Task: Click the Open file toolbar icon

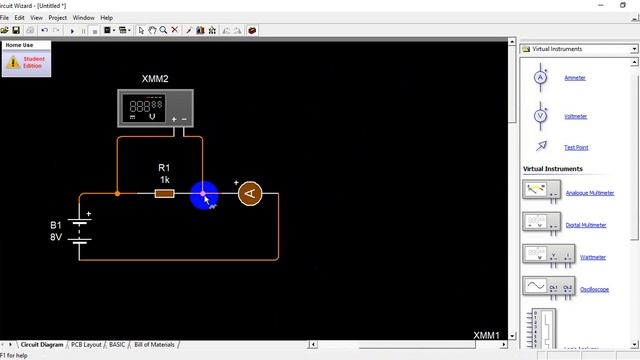Action: click(x=4, y=30)
